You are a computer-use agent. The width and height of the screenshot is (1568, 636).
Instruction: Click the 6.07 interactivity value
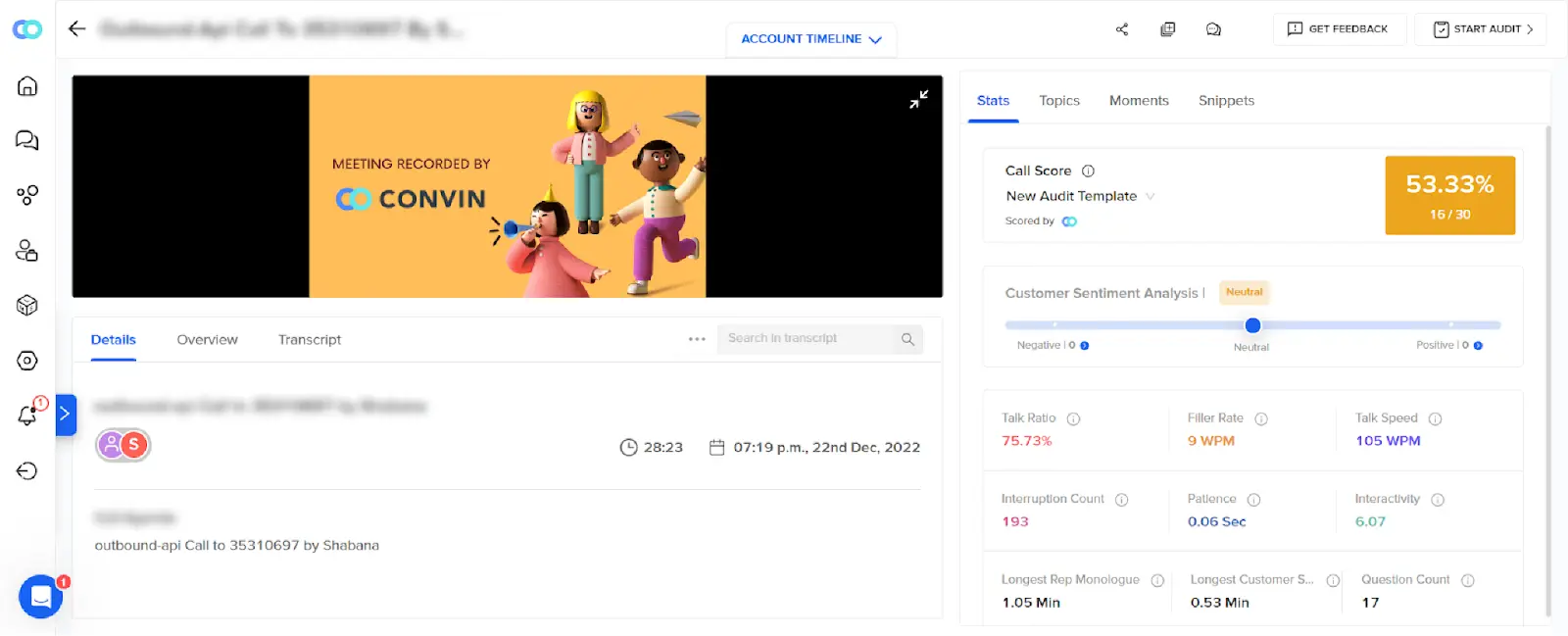(x=1370, y=521)
